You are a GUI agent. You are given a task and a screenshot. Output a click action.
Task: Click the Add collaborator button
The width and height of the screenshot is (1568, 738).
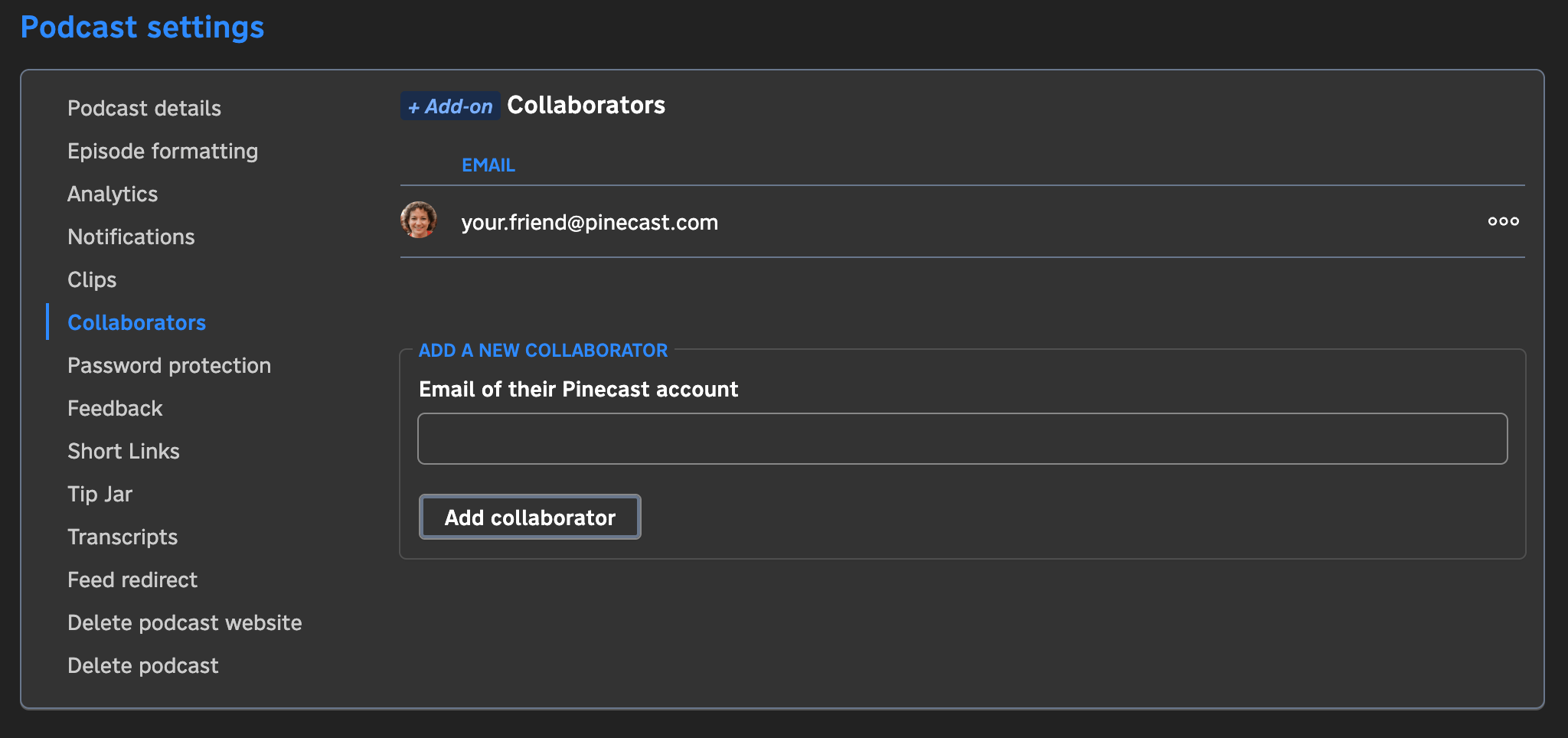(x=529, y=517)
